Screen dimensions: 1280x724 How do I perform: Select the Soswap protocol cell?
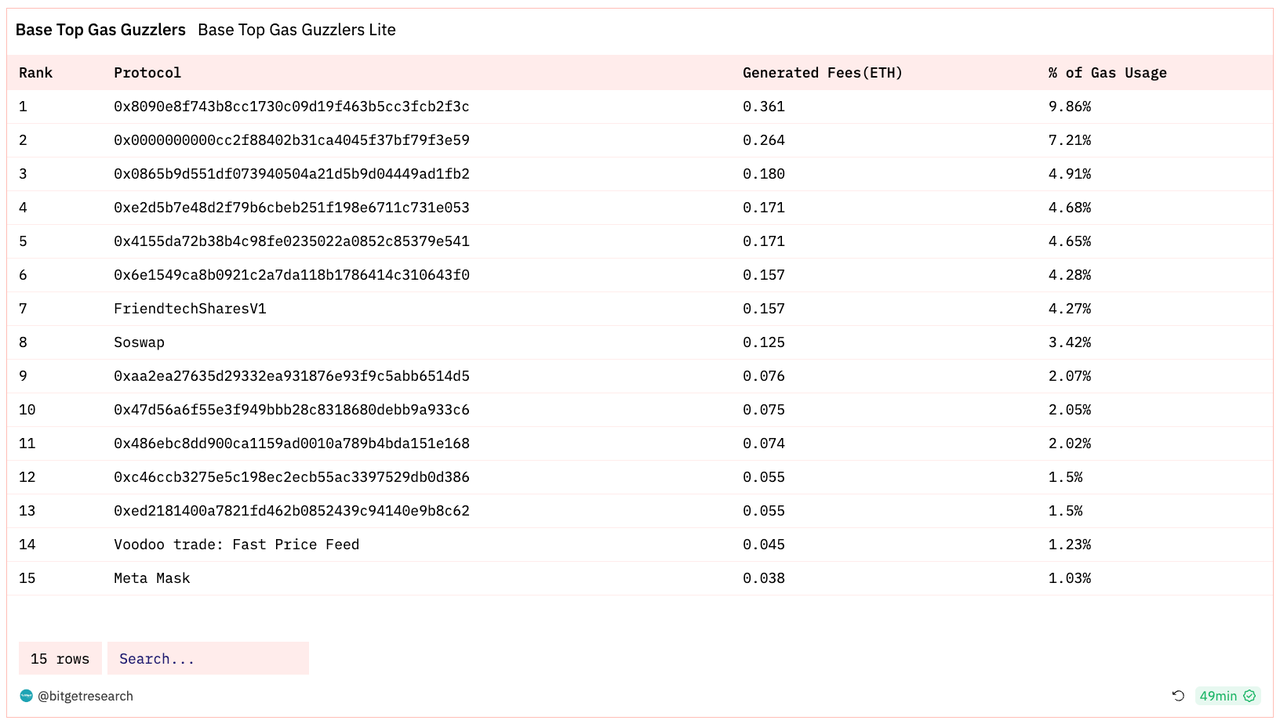click(x=139, y=342)
